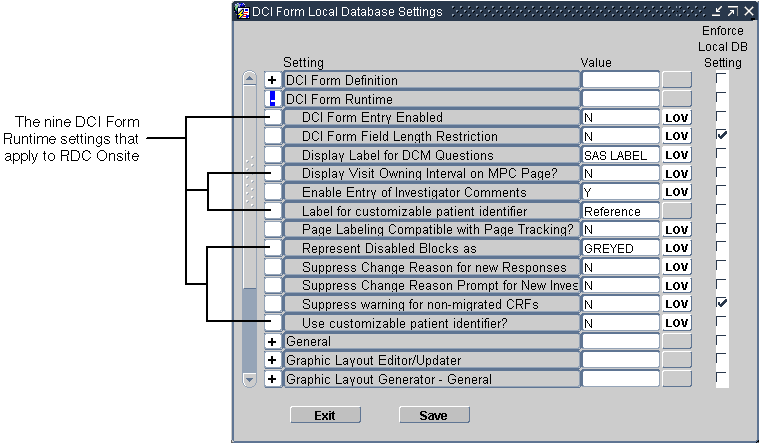Maximize the DCI Form Local Database Settings window
760x443 pixels.
pos(733,11)
